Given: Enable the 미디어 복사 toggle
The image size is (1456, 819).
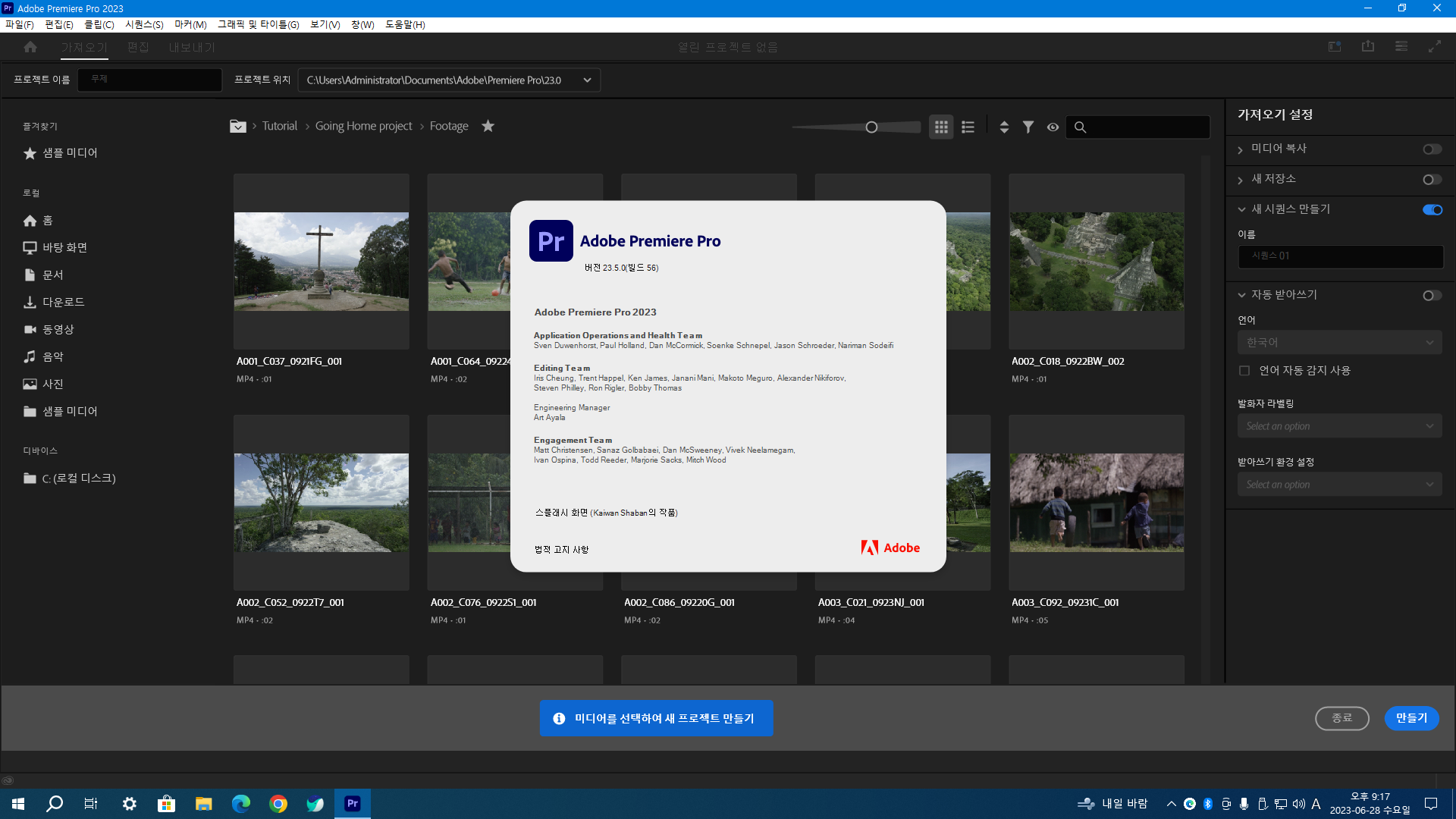Looking at the screenshot, I should click(x=1432, y=149).
